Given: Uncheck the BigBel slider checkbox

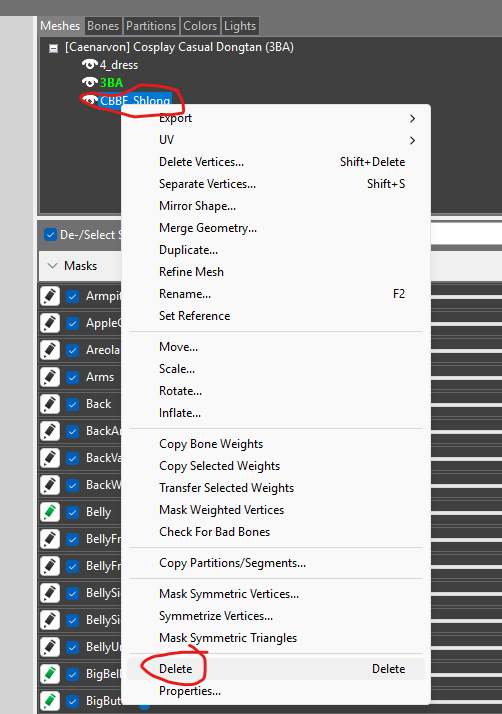Looking at the screenshot, I should [72, 674].
